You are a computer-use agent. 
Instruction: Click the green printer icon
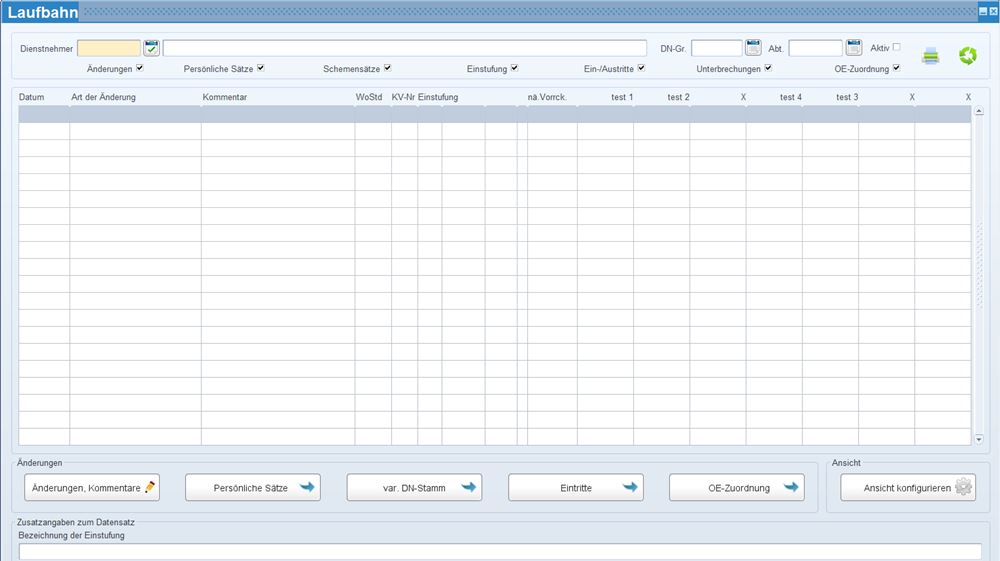pos(930,55)
